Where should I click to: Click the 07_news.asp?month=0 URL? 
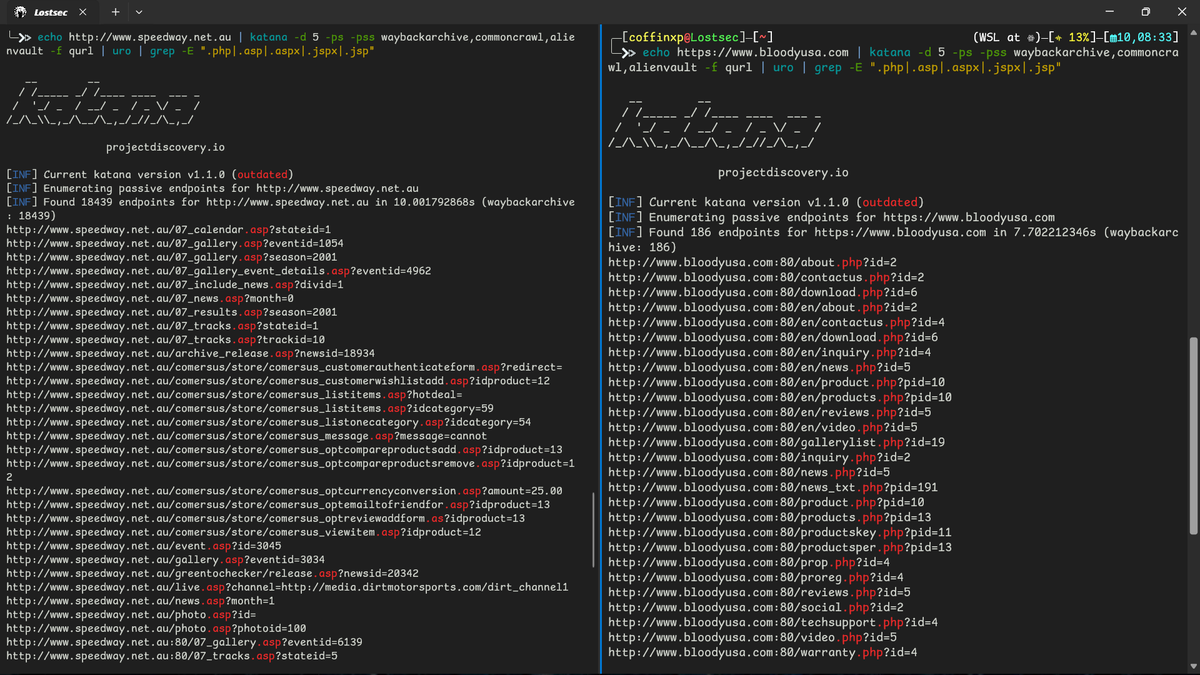coord(150,298)
